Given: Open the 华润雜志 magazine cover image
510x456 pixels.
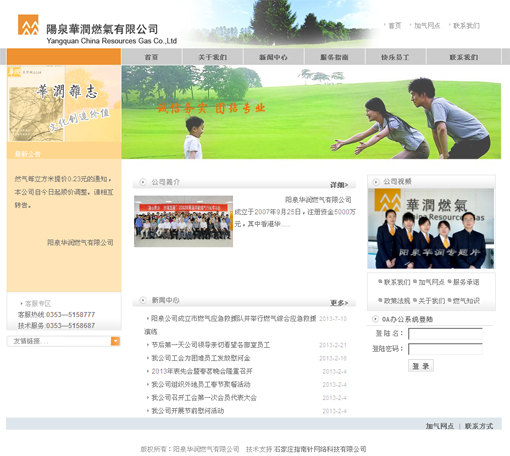Looking at the screenshot, I should coord(64,104).
